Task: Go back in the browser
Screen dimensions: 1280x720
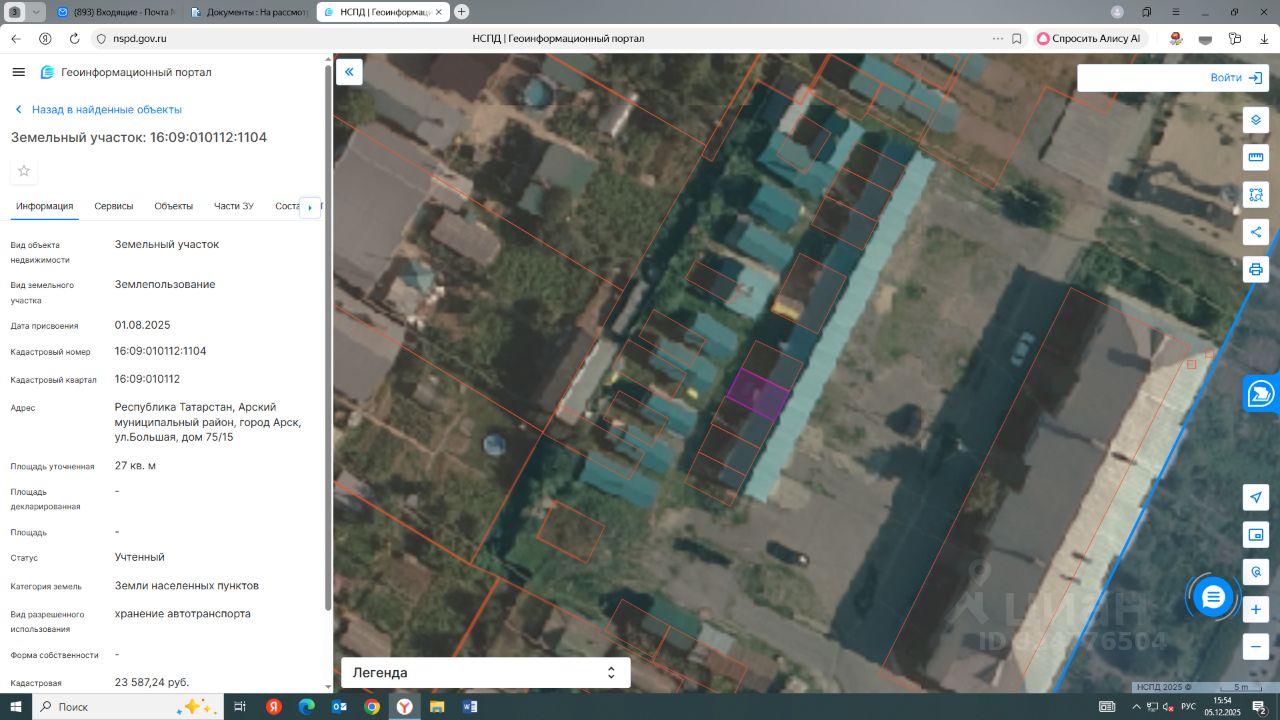Action: (x=15, y=39)
